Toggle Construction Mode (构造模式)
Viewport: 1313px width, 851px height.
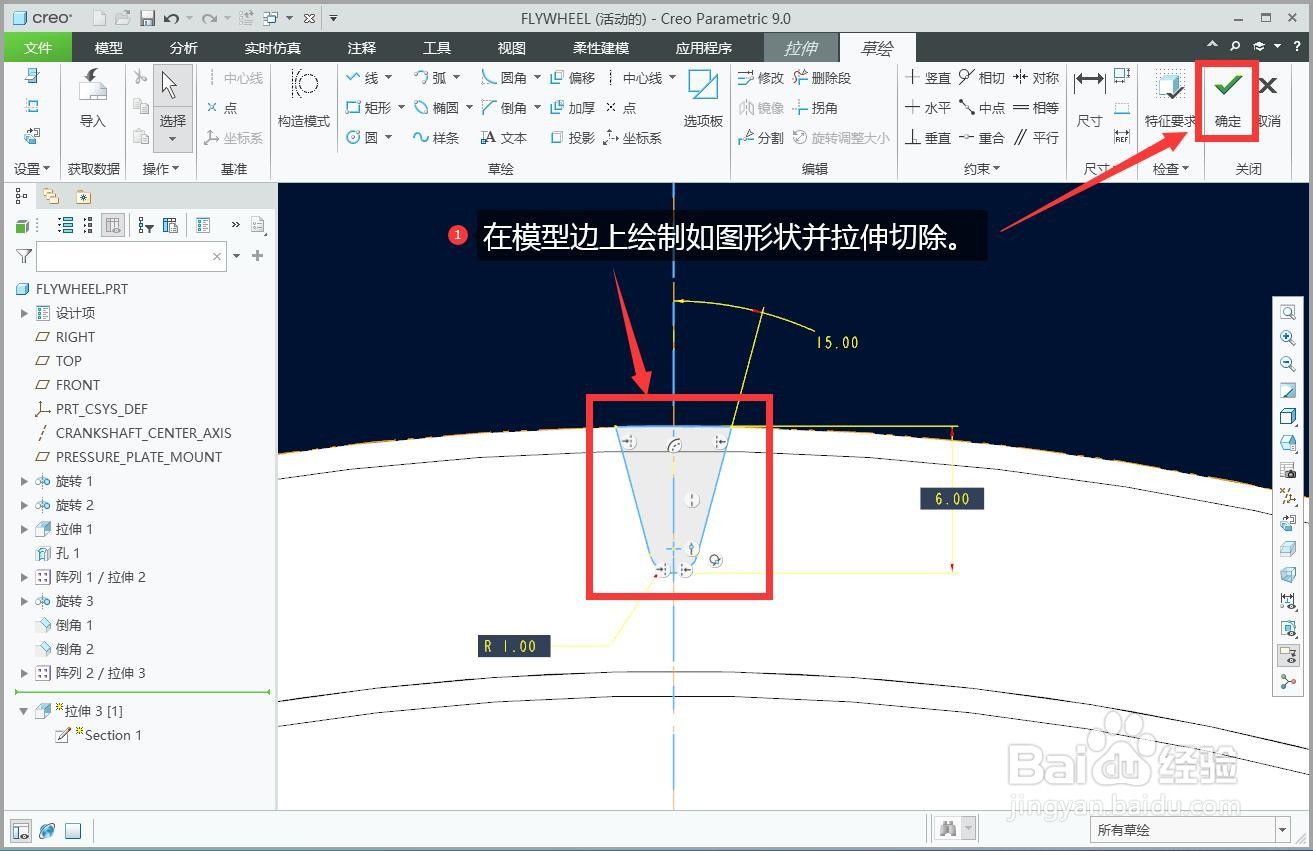[303, 98]
